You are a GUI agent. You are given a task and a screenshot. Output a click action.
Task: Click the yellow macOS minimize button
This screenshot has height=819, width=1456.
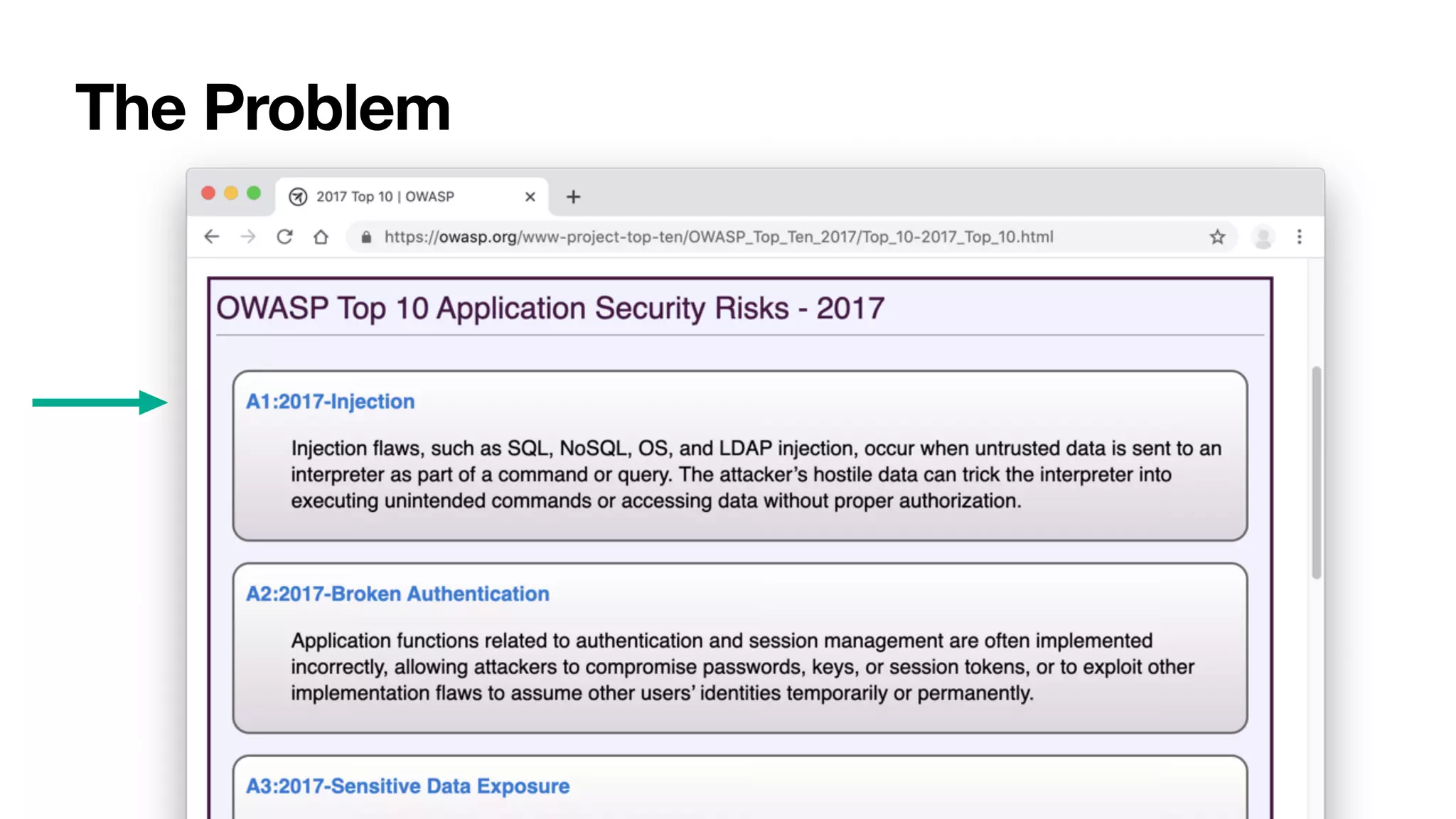(231, 193)
